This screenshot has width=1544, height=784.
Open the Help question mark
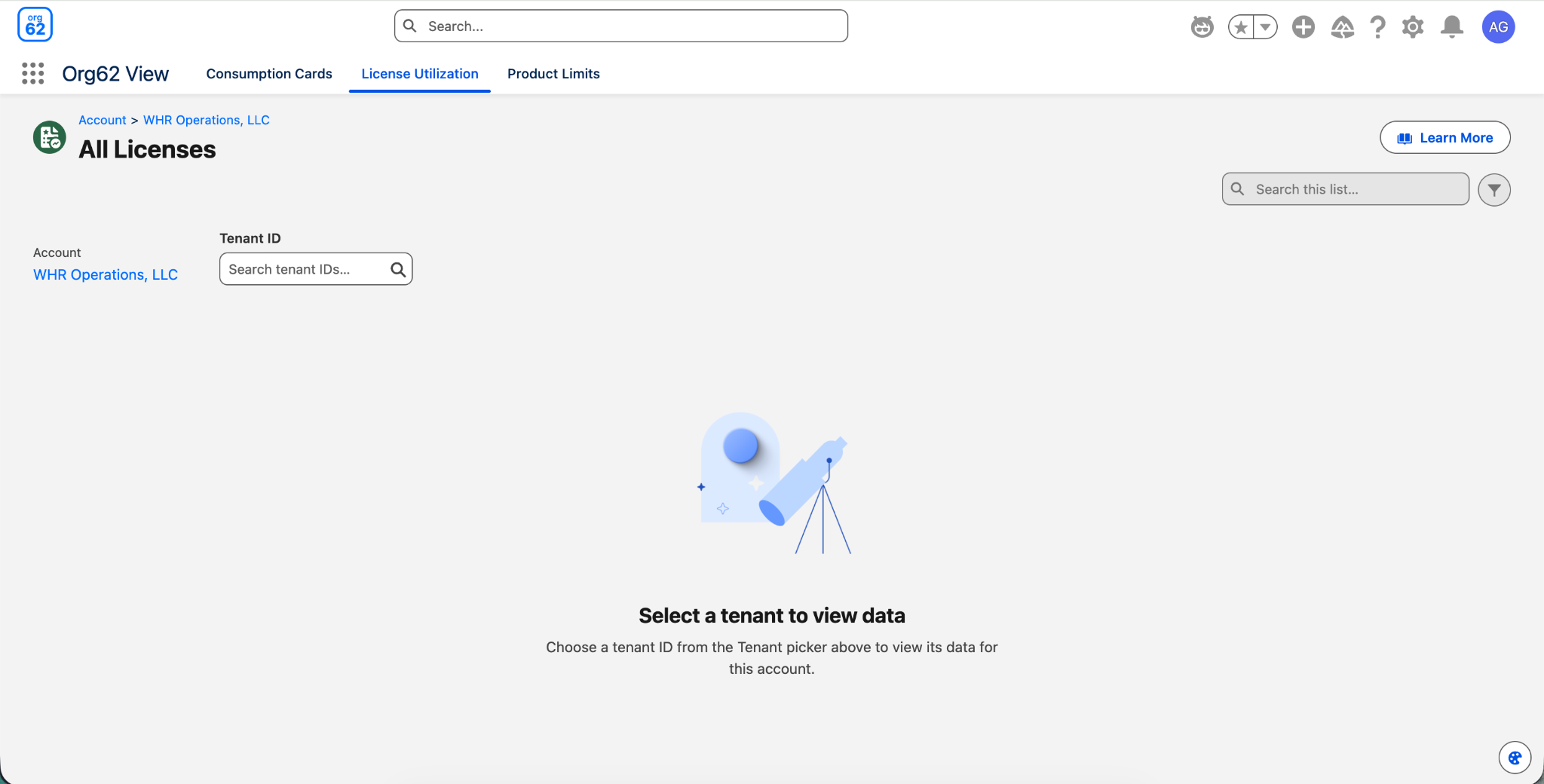pos(1377,27)
